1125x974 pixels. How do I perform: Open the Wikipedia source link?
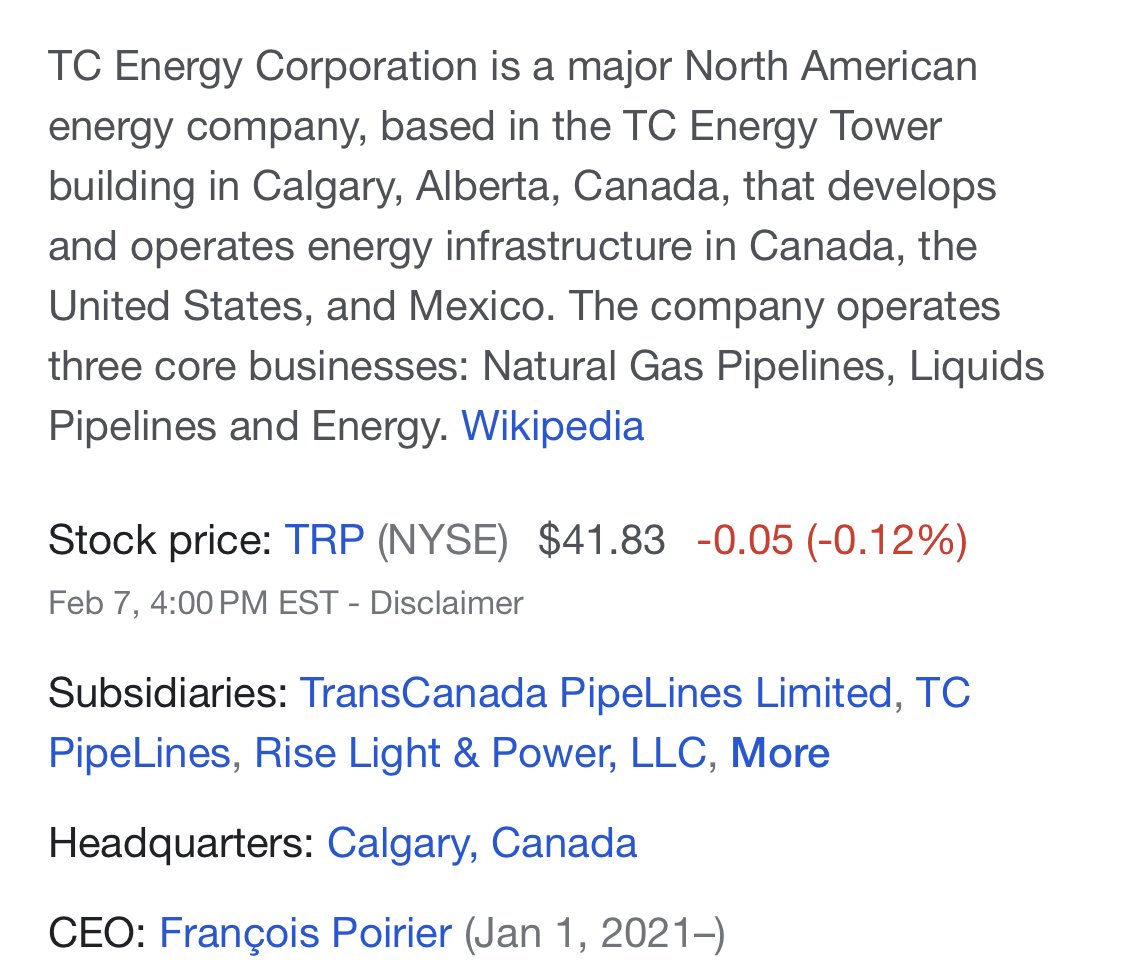coord(552,426)
